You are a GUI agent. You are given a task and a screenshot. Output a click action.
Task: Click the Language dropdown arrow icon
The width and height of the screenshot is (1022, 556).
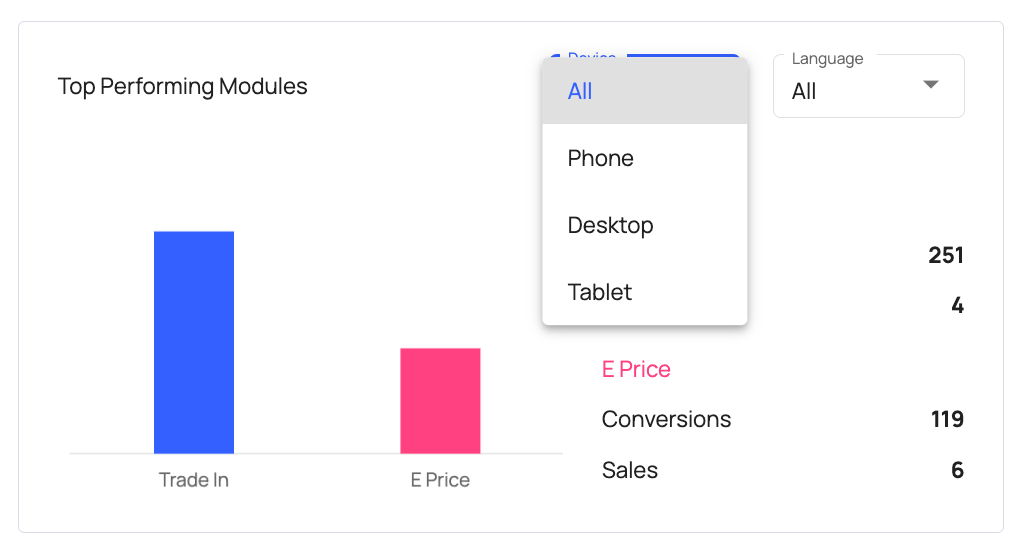tap(931, 85)
